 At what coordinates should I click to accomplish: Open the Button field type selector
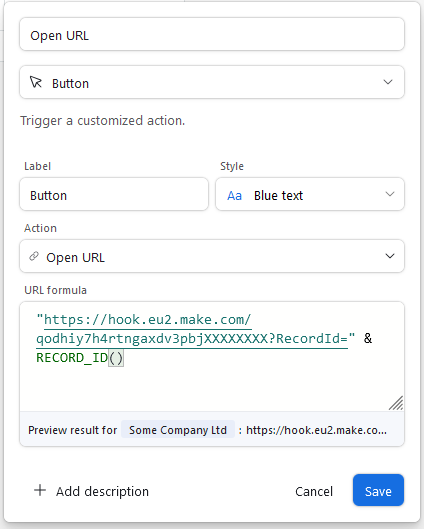(212, 82)
